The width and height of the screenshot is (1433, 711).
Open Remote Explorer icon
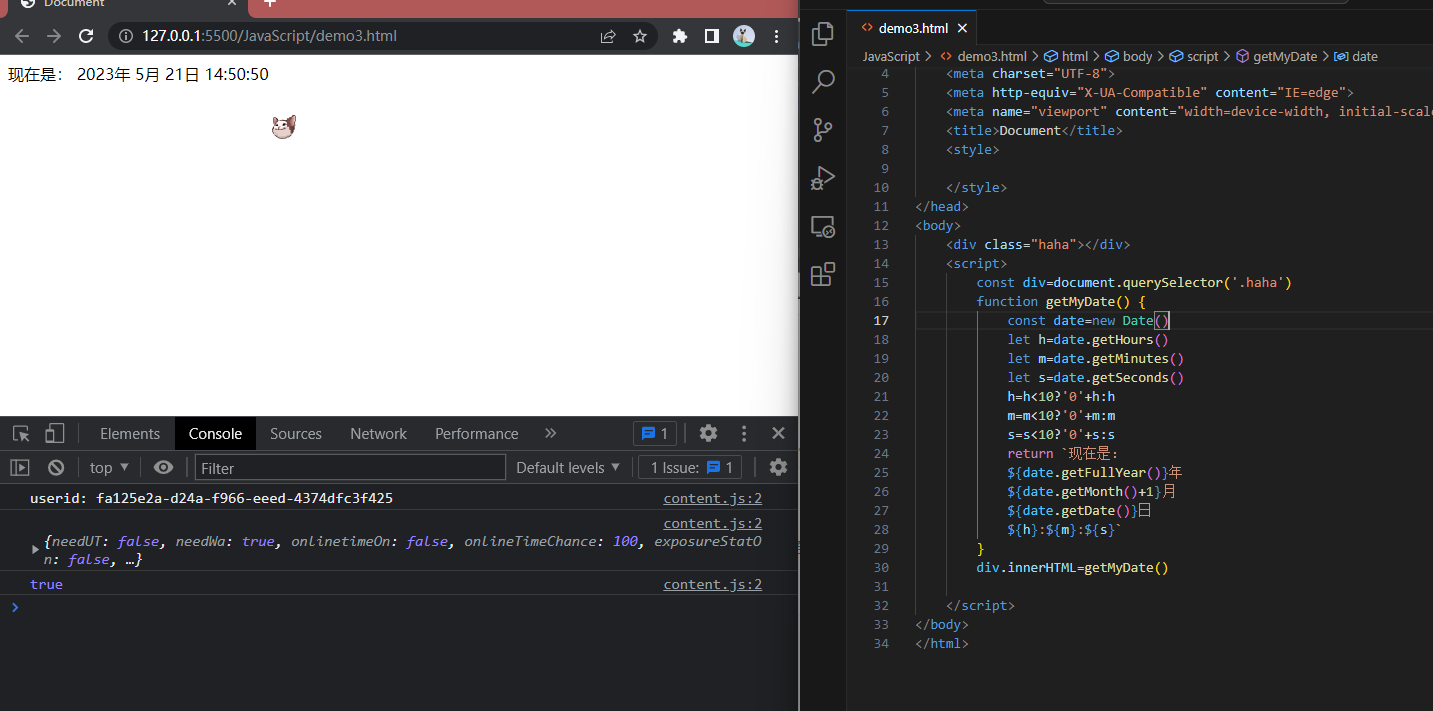point(823,226)
